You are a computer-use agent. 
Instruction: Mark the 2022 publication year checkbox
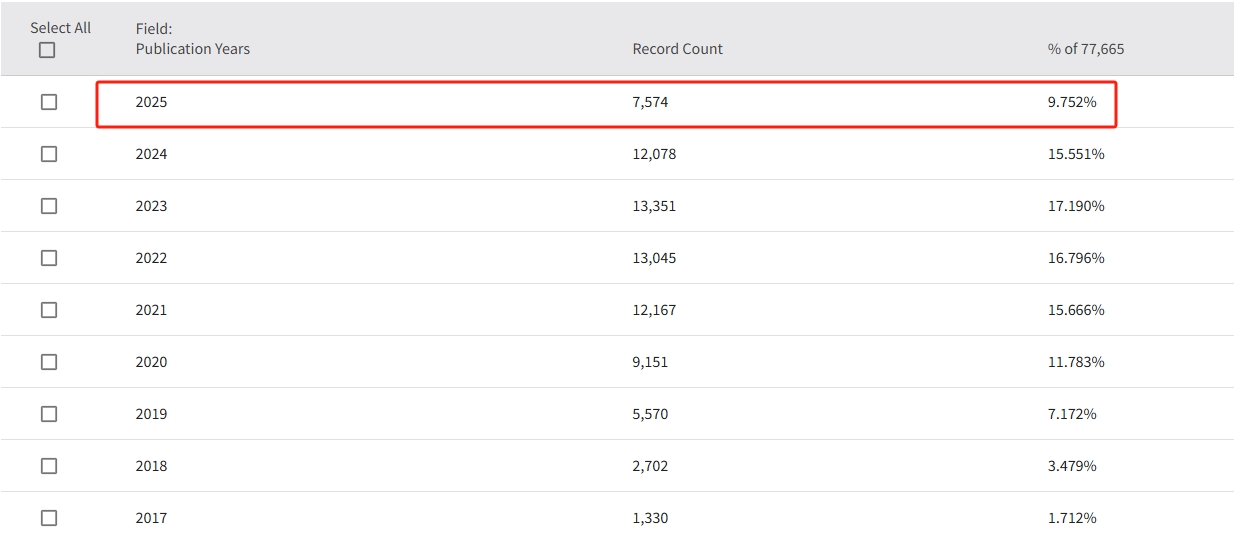pyautogui.click(x=49, y=258)
